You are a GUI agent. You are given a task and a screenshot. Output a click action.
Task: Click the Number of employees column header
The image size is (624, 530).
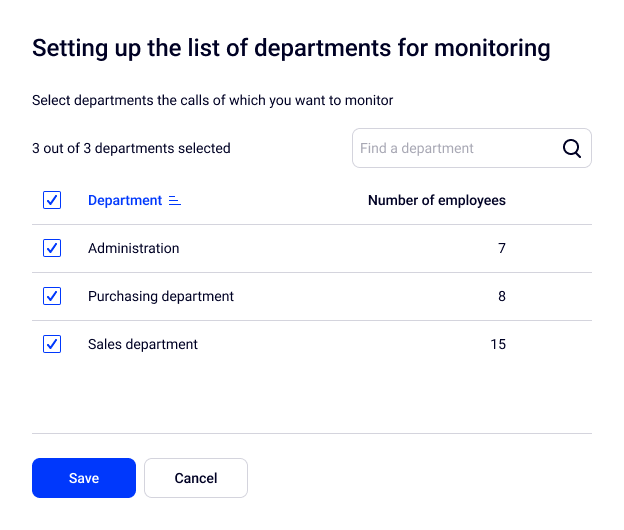(436, 200)
